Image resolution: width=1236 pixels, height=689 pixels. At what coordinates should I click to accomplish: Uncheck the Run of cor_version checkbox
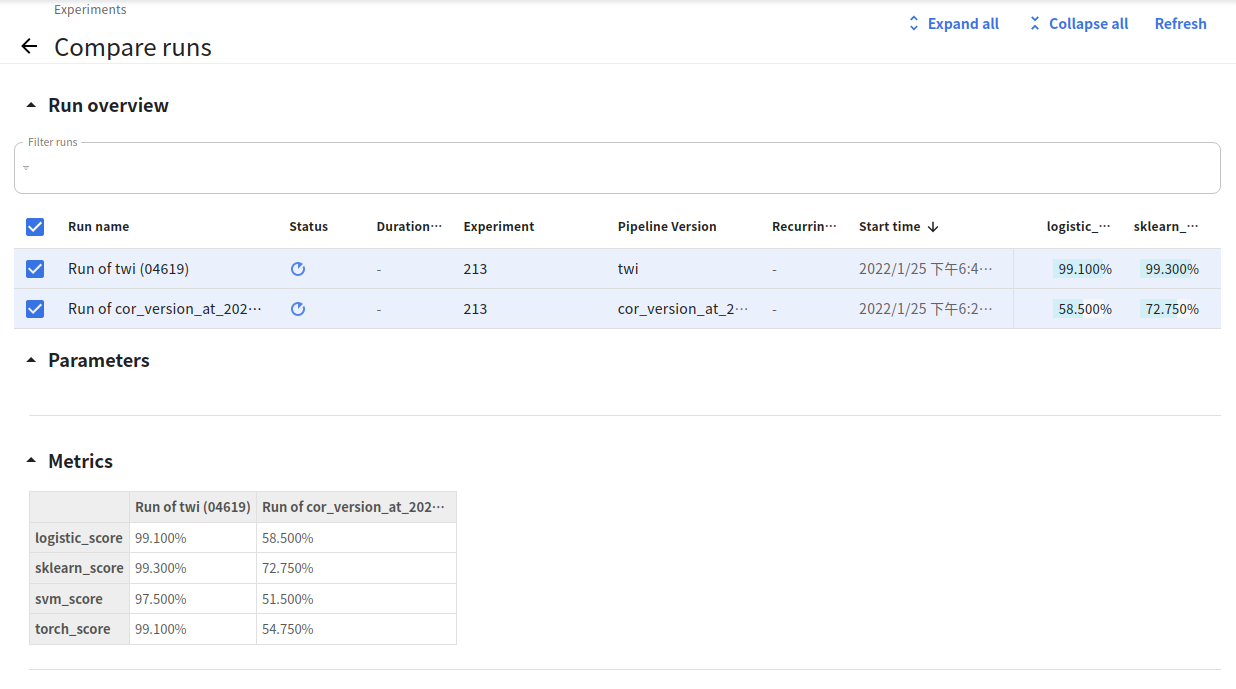tap(35, 309)
